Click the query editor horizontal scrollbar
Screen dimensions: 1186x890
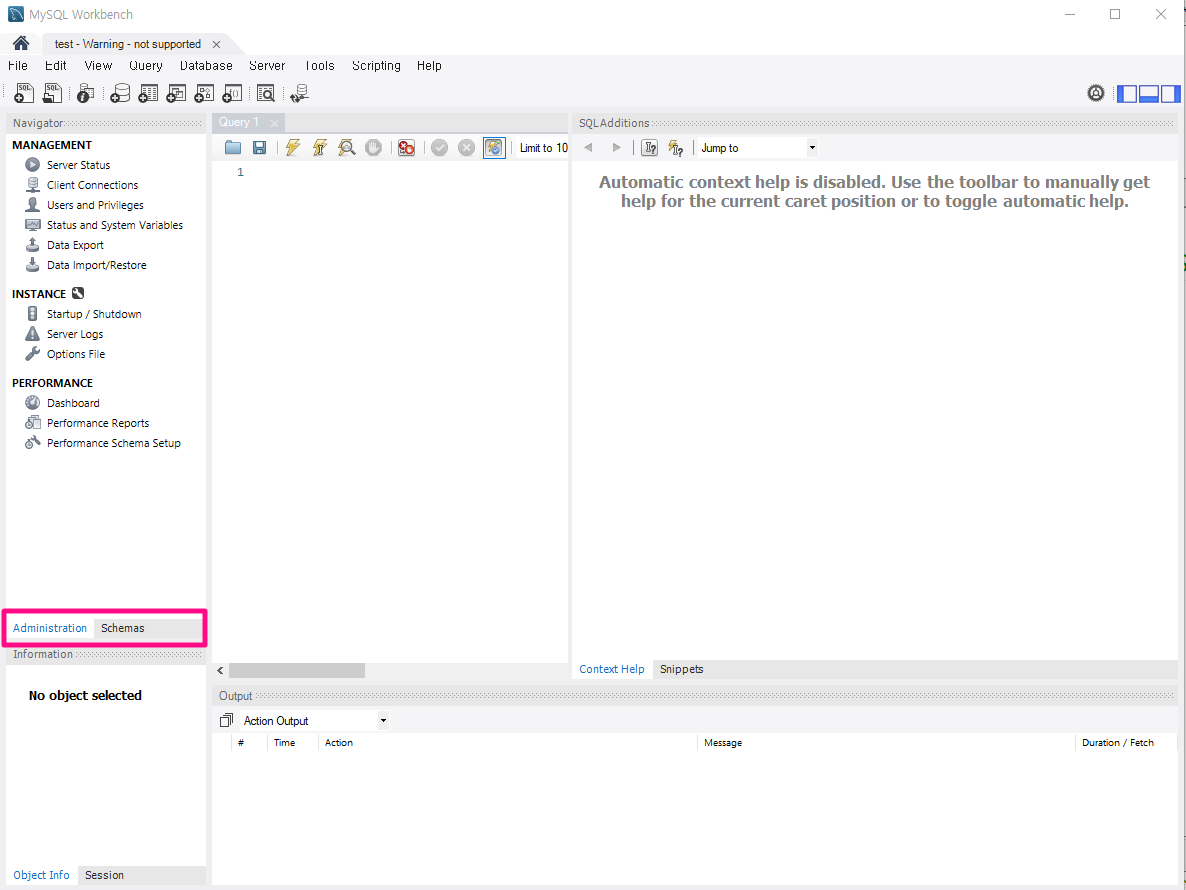[x=296, y=671]
